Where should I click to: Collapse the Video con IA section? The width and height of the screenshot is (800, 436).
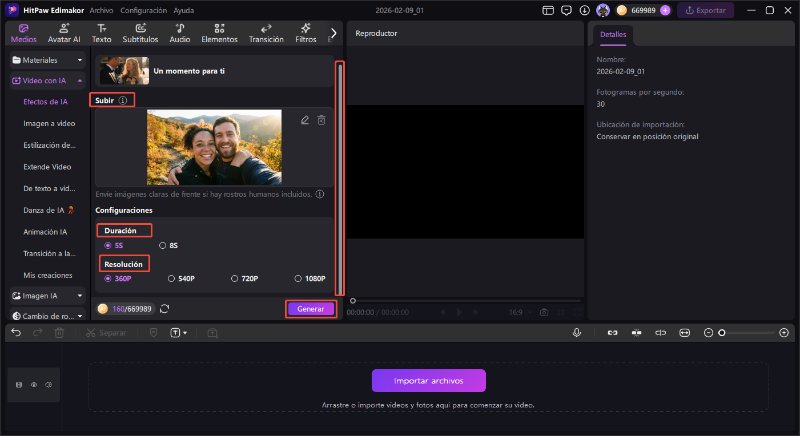point(47,81)
